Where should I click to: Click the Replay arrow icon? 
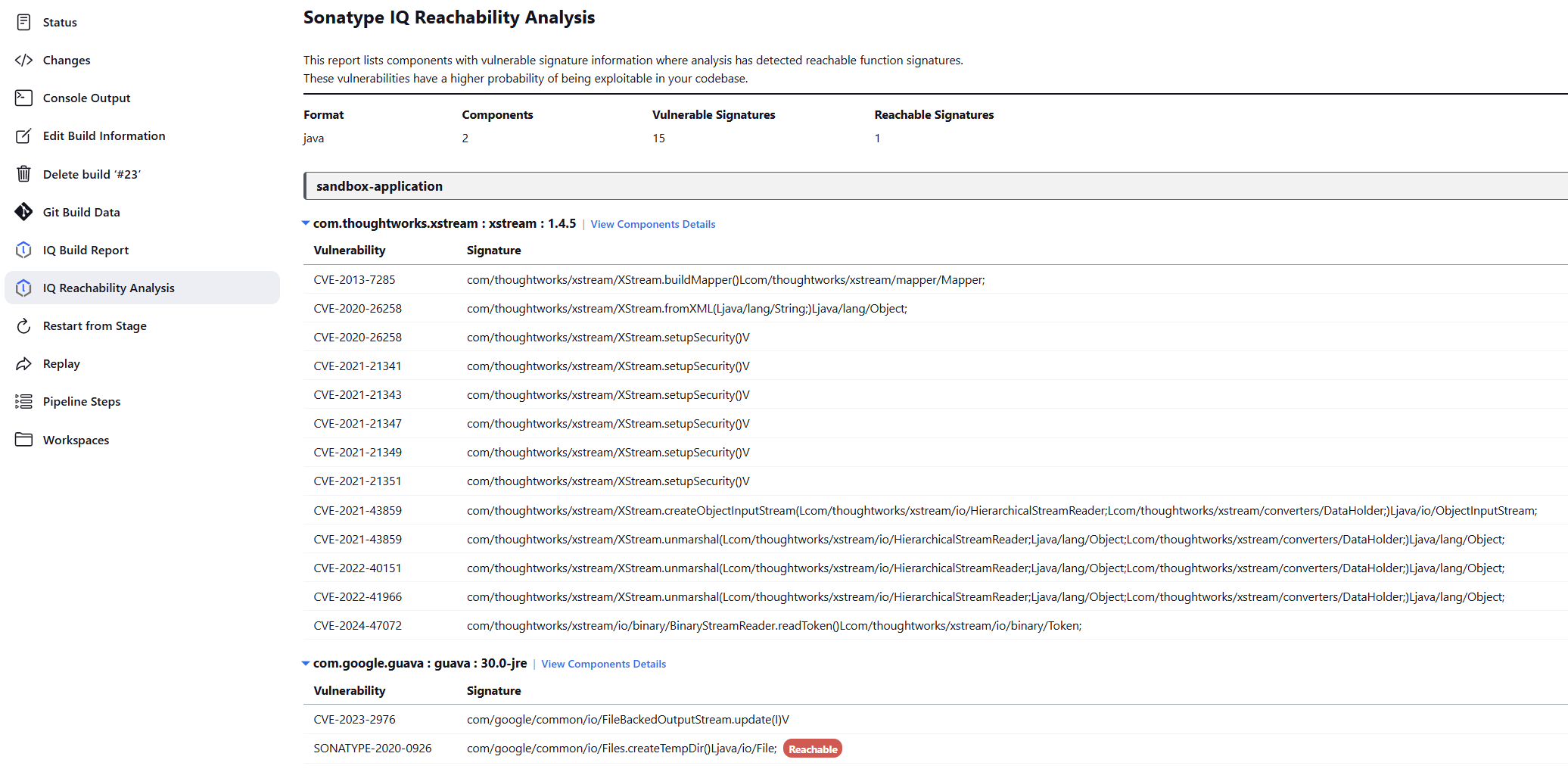click(23, 363)
